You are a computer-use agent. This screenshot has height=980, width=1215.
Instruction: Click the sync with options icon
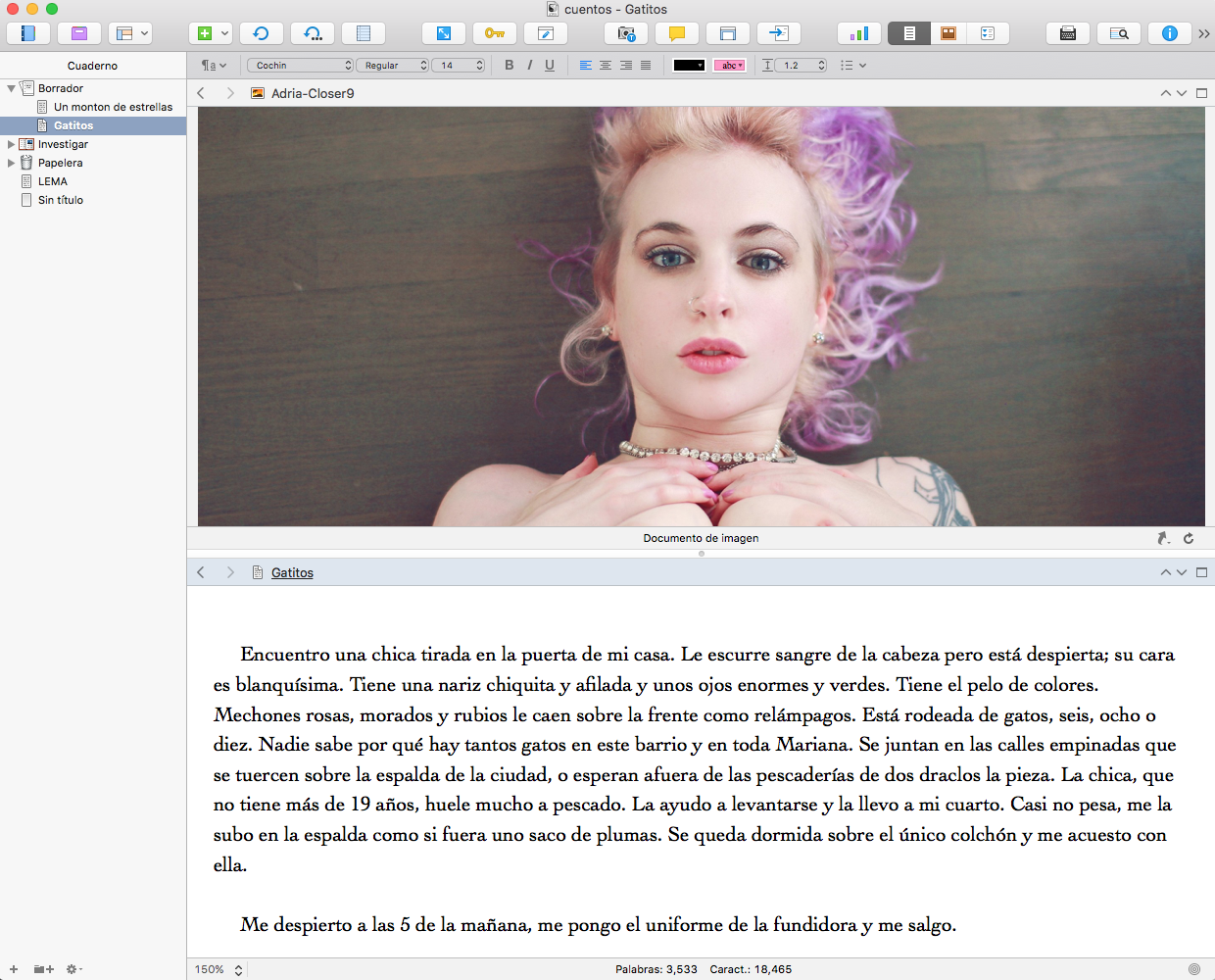click(x=313, y=33)
